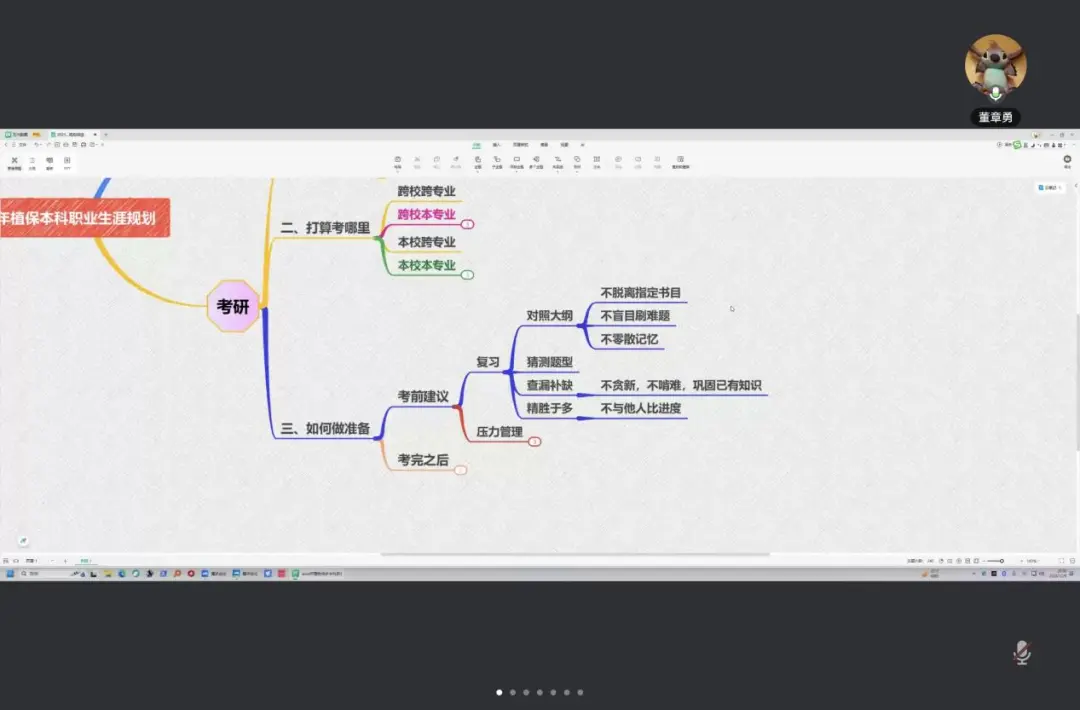Image resolution: width=1080 pixels, height=710 pixels.
Task: Open the Windows Start menu
Action: (x=10, y=574)
